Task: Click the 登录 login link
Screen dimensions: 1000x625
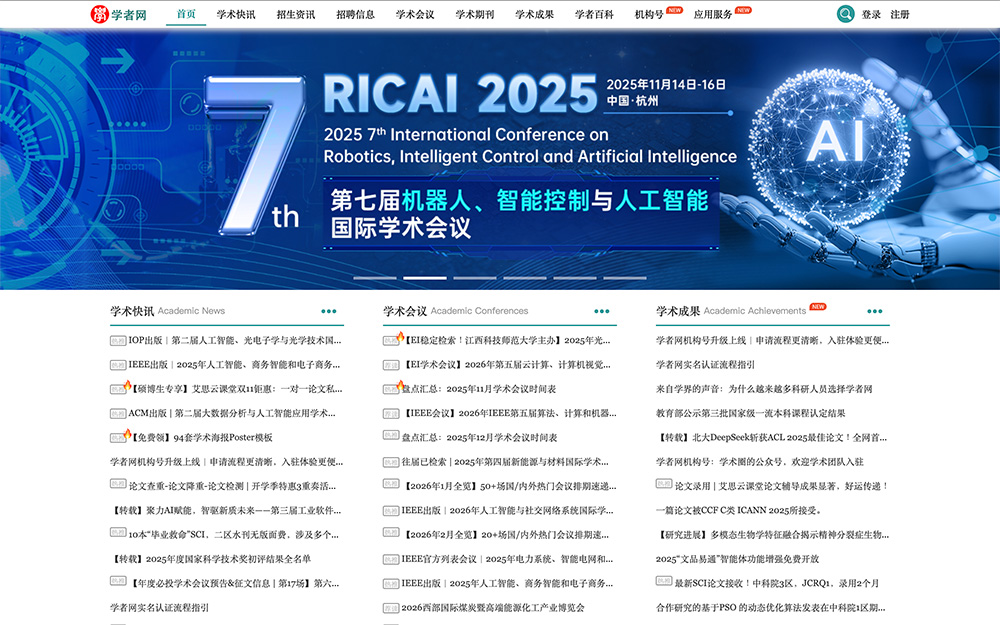Action: tap(872, 14)
